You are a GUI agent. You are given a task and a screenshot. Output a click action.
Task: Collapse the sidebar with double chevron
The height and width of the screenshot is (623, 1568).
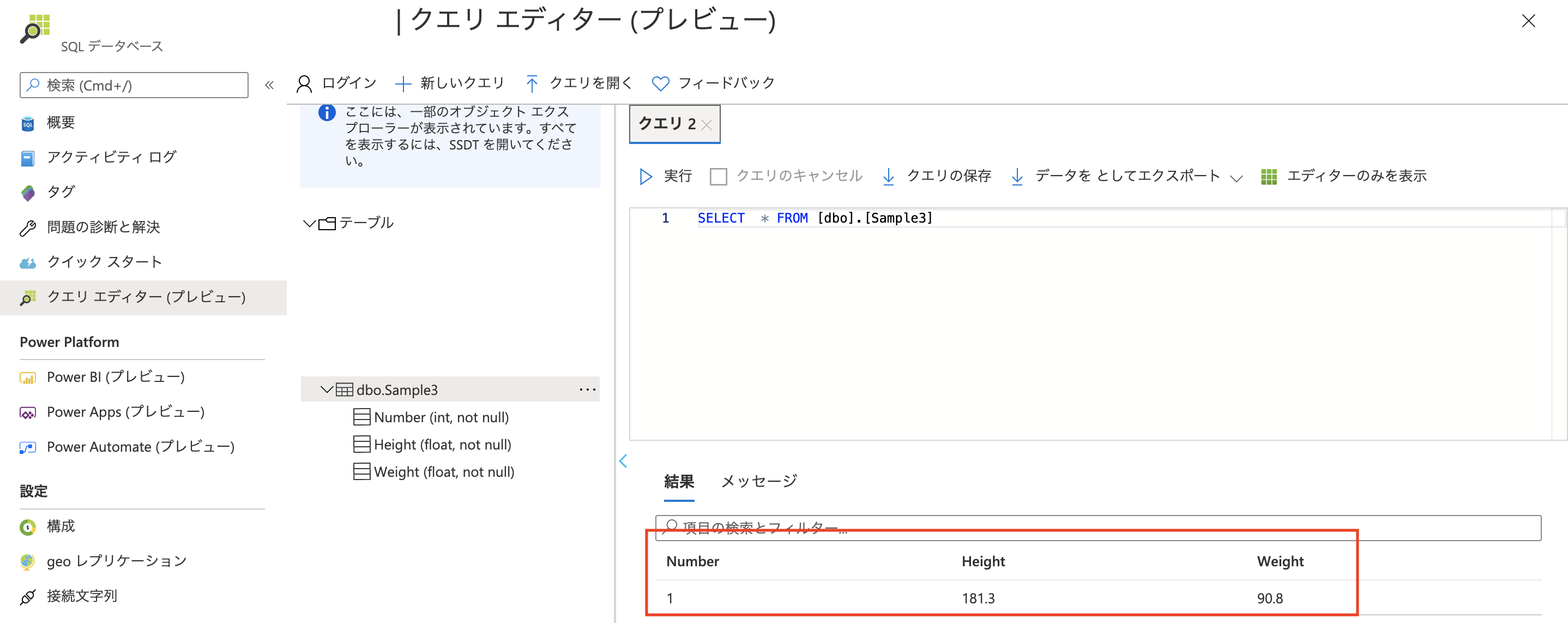tap(270, 85)
